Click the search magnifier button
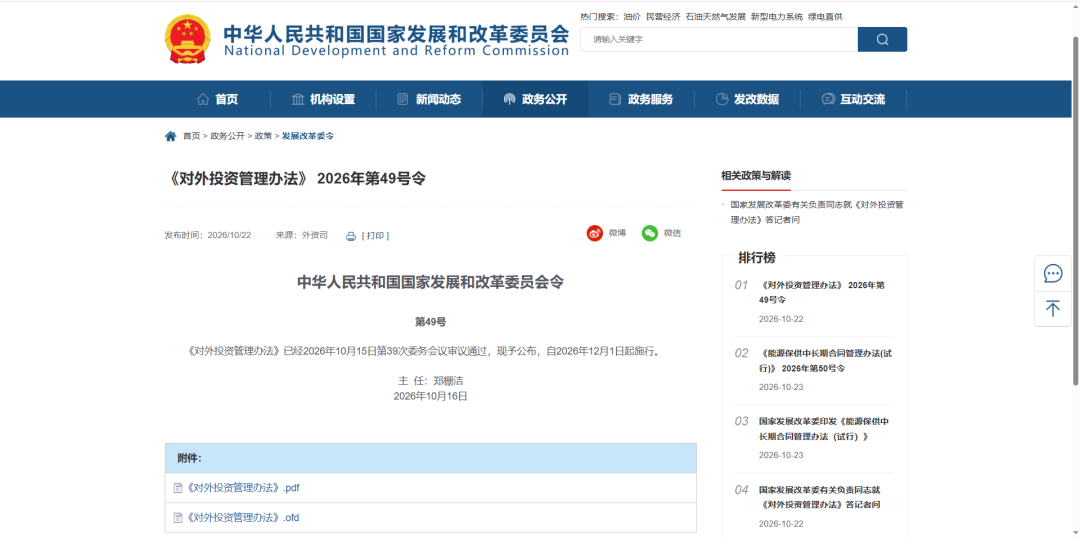This screenshot has height=538, width=1080. click(882, 39)
